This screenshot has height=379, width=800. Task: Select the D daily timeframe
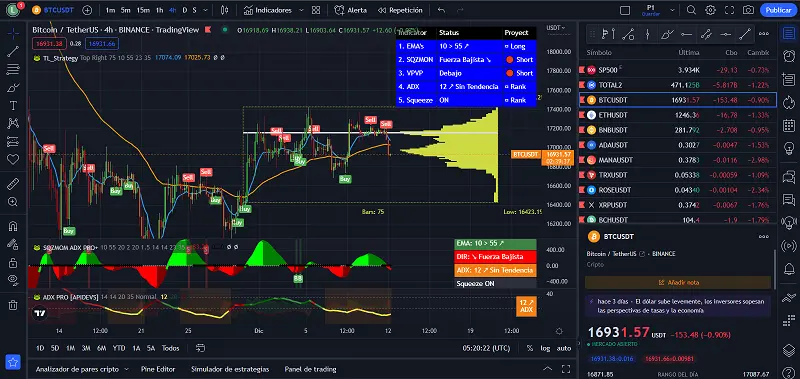[185, 10]
